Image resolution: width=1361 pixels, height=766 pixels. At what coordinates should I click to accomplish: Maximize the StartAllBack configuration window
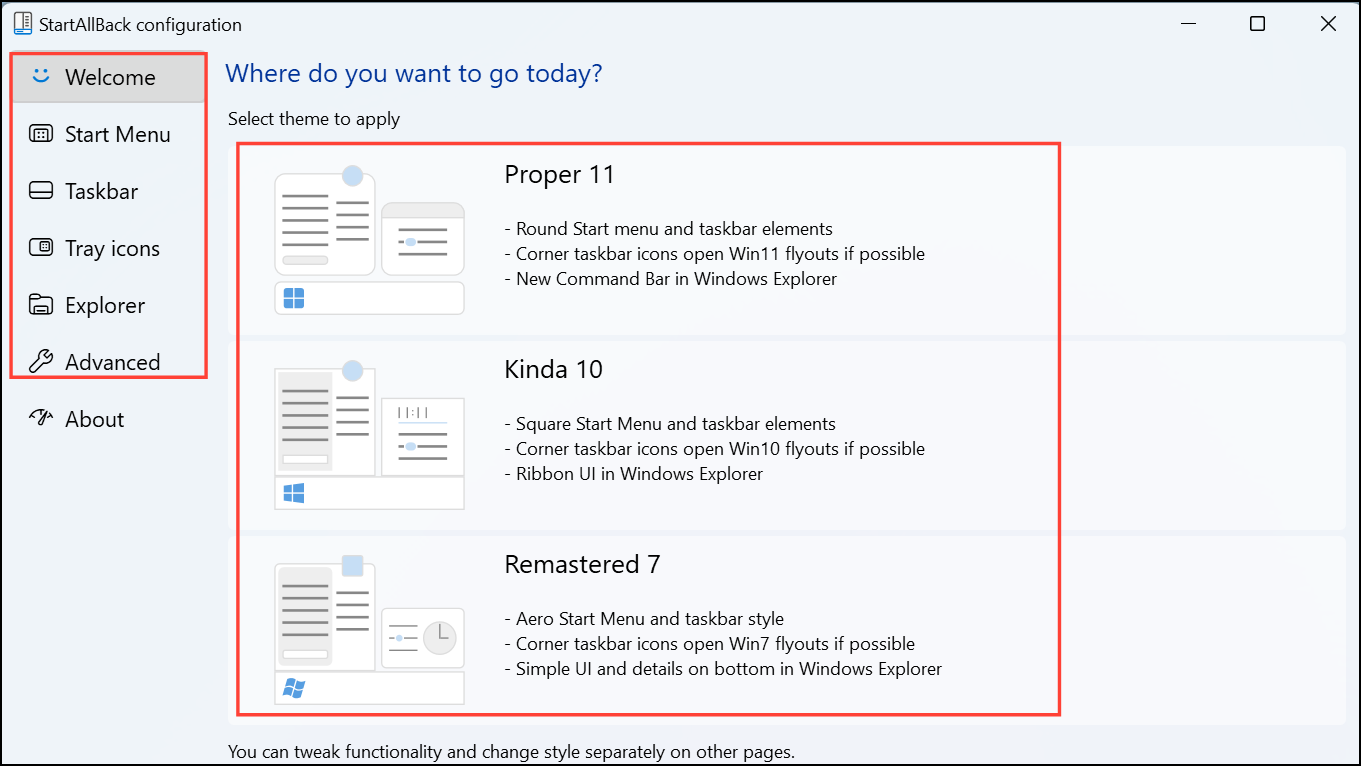click(x=1258, y=24)
